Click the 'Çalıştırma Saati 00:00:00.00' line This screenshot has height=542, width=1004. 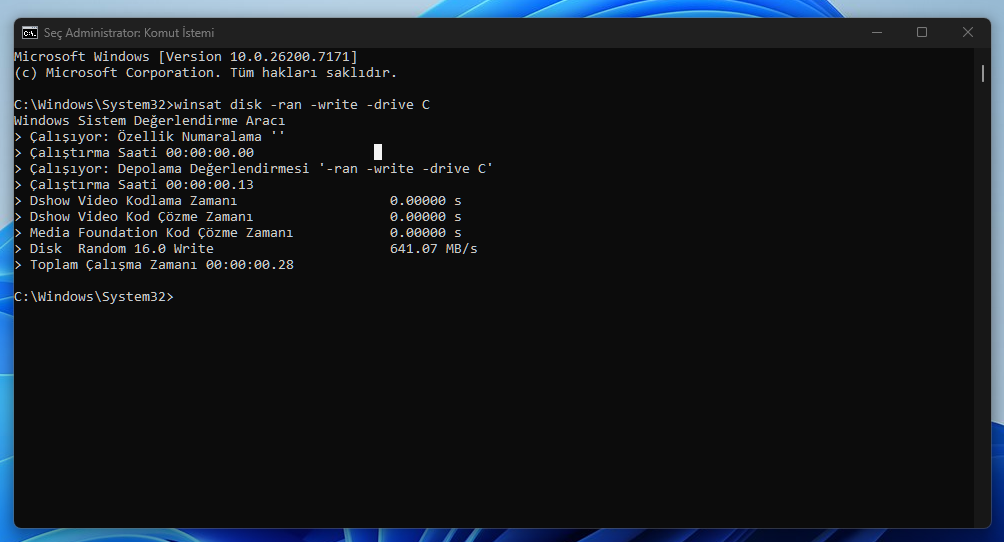tap(134, 152)
